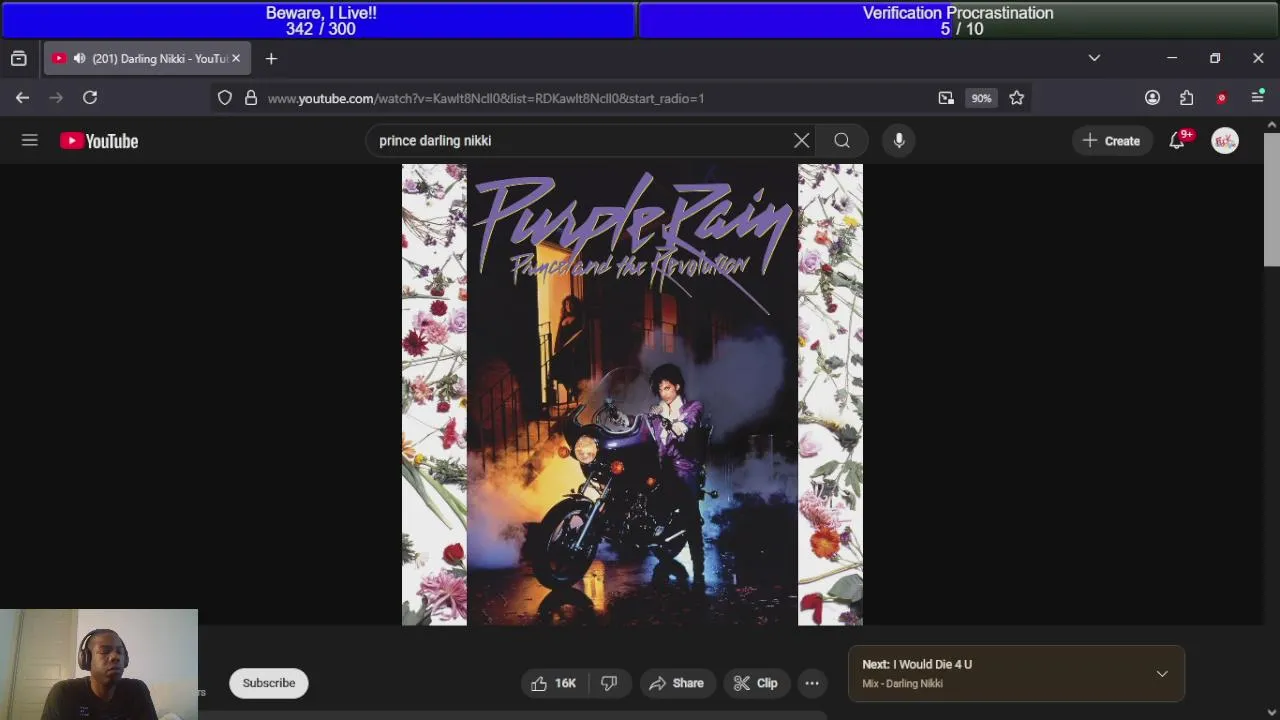Open the Firefox account icon

pyautogui.click(x=1152, y=98)
